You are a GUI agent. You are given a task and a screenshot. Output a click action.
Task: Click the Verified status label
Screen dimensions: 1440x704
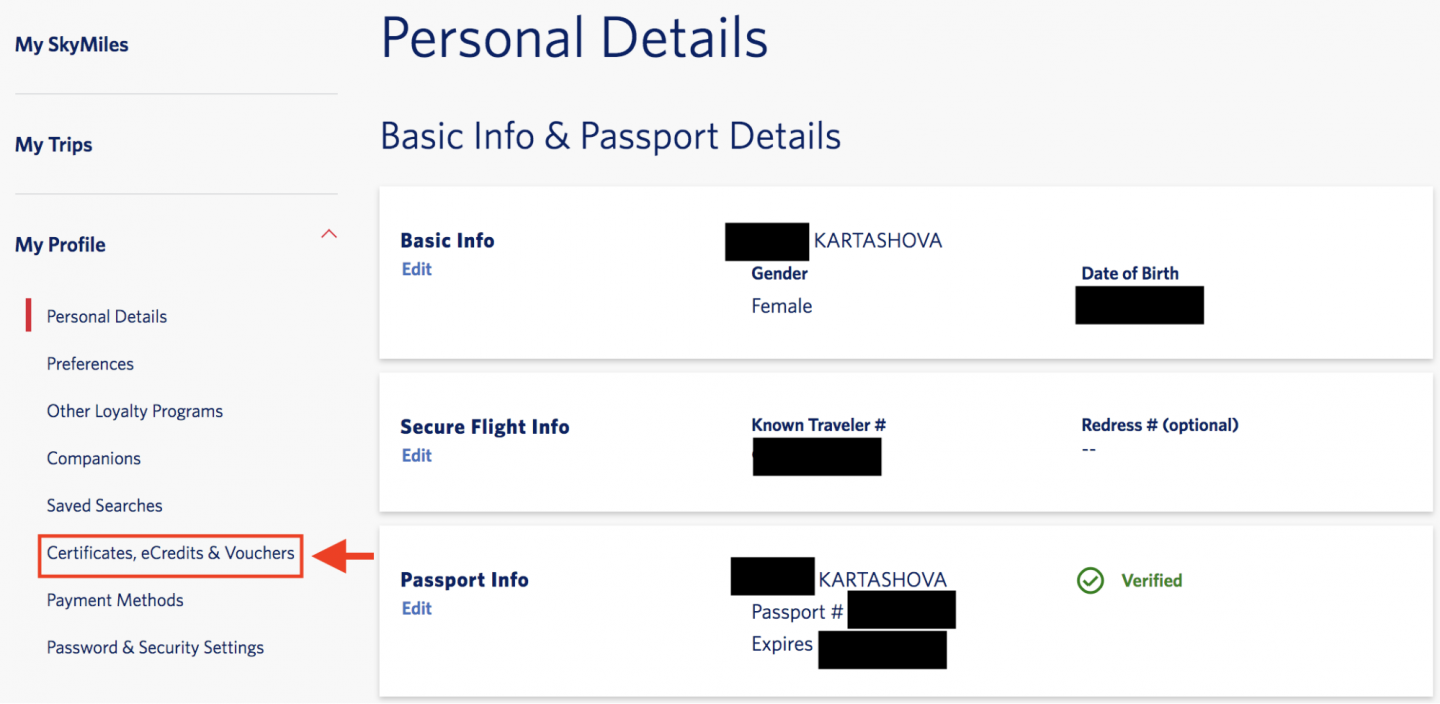pyautogui.click(x=1151, y=581)
